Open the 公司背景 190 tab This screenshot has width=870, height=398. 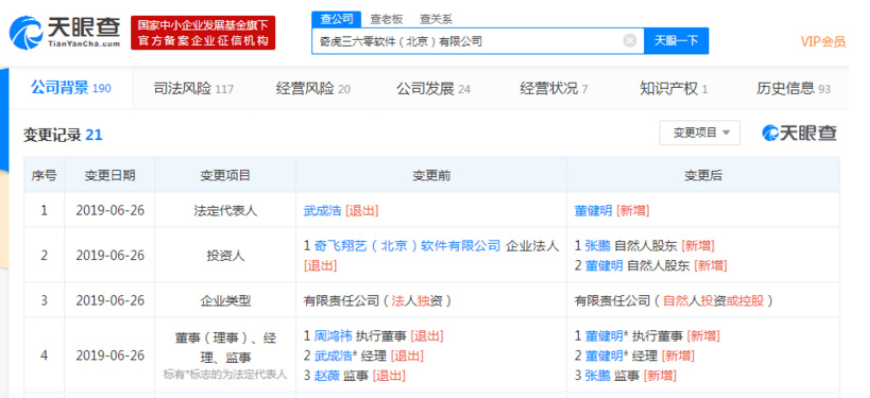[x=71, y=88]
